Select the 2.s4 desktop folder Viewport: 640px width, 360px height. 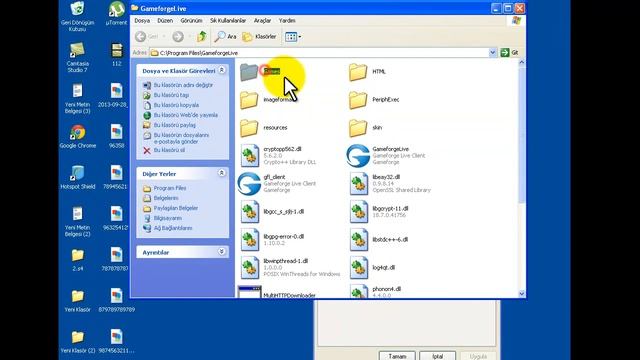(78, 260)
